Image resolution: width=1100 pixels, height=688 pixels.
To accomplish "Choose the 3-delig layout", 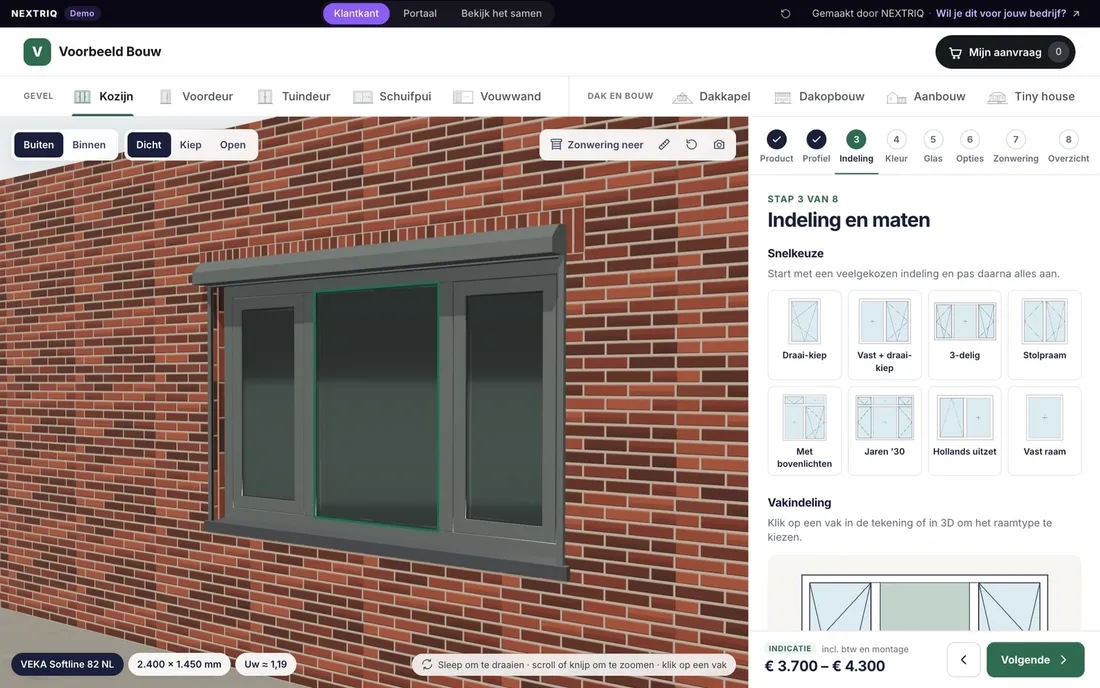I will tap(965, 335).
